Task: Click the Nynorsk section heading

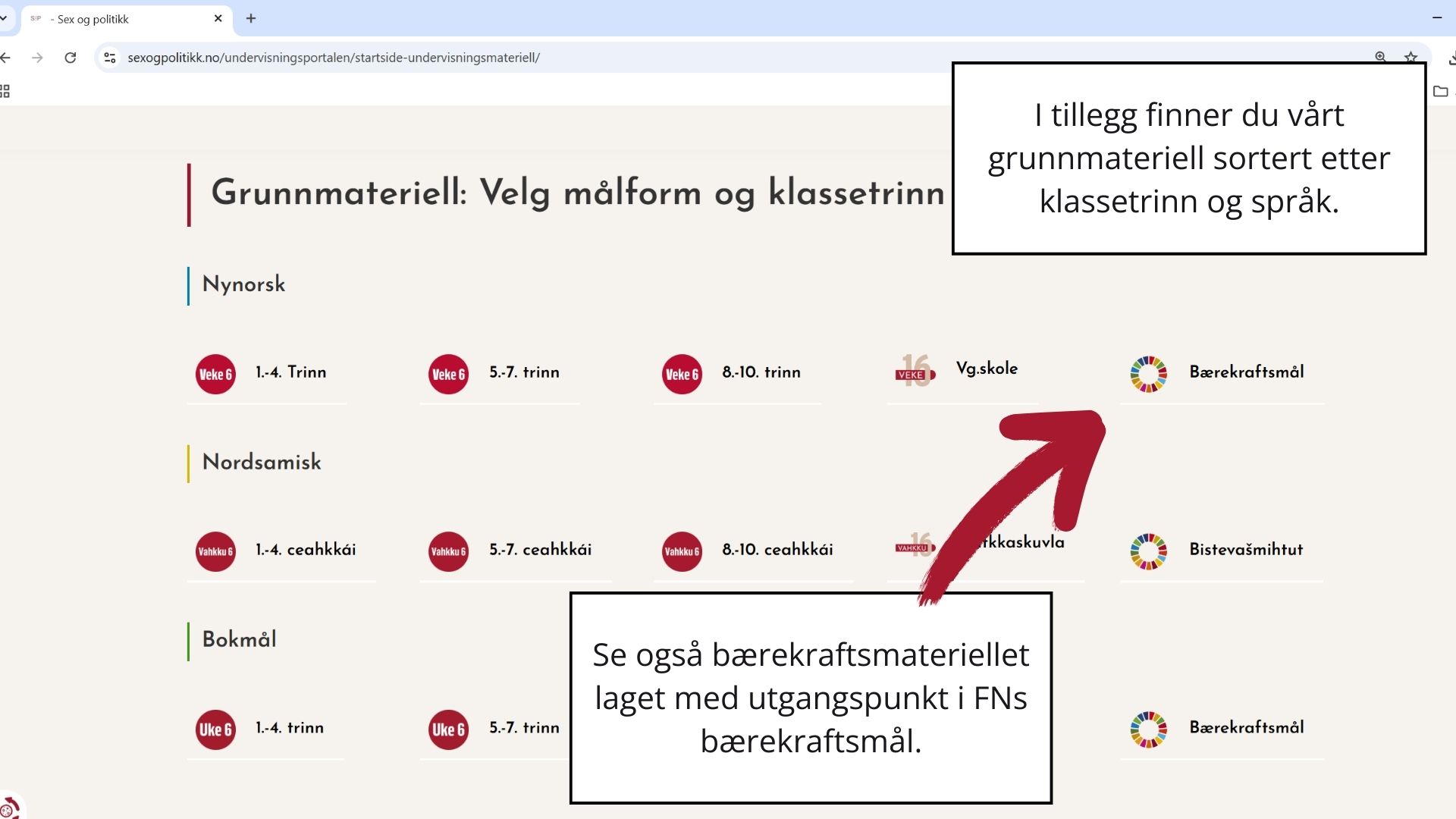Action: (243, 284)
